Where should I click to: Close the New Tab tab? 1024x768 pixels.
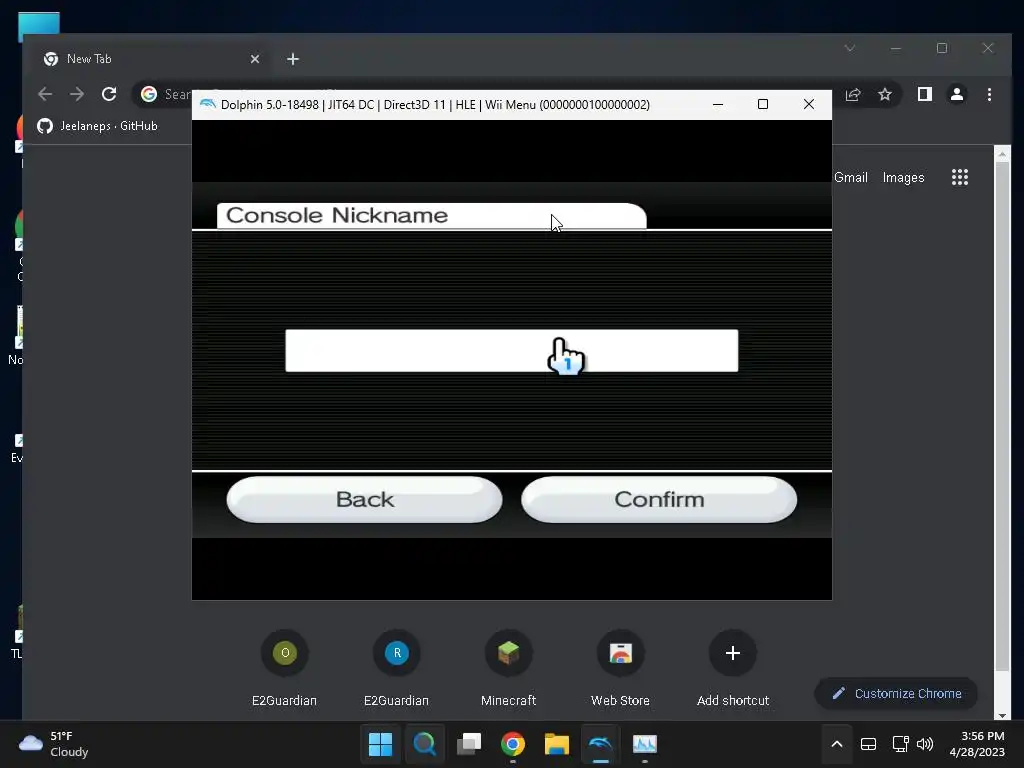click(x=255, y=59)
